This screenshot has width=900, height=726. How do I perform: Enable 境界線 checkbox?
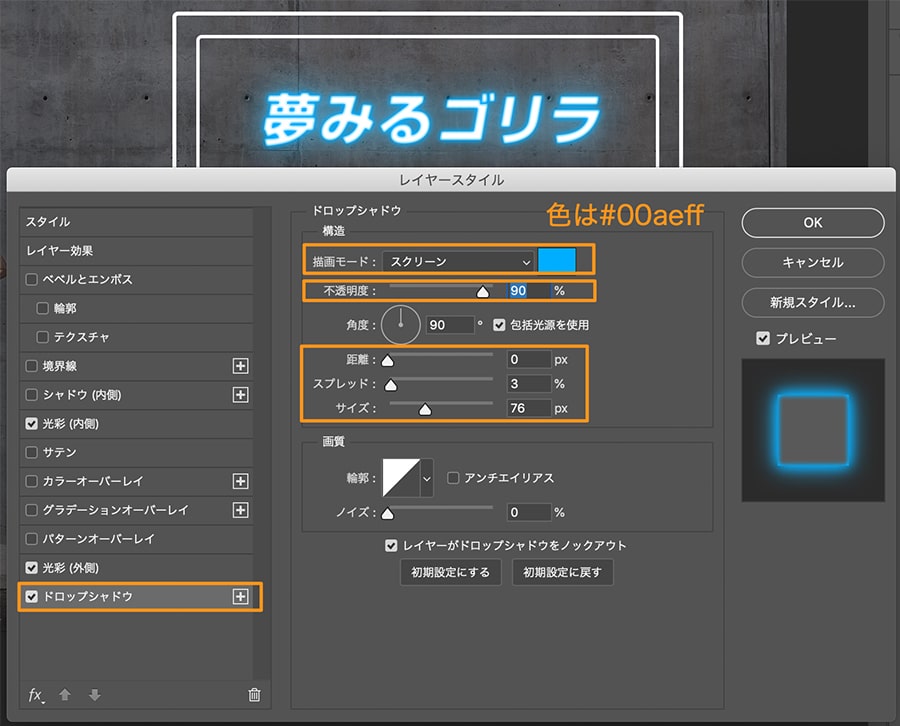(x=32, y=366)
